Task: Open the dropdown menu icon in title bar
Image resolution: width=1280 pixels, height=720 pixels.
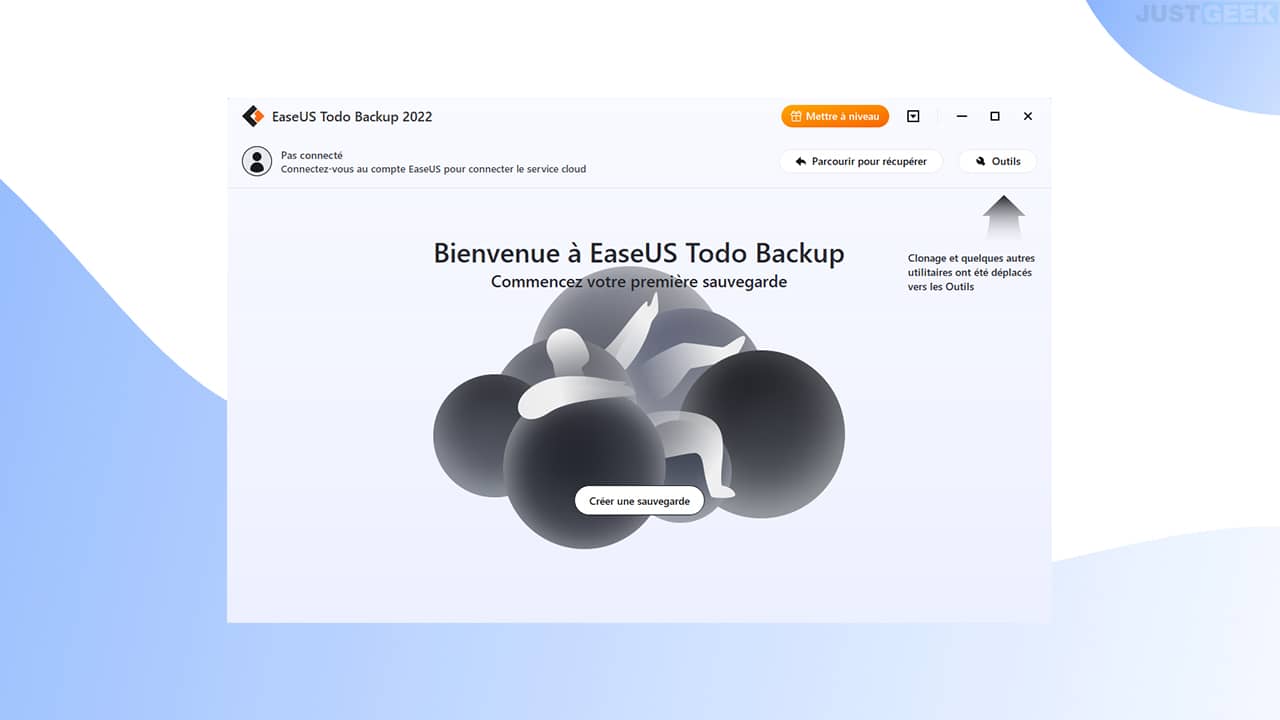Action: click(913, 116)
